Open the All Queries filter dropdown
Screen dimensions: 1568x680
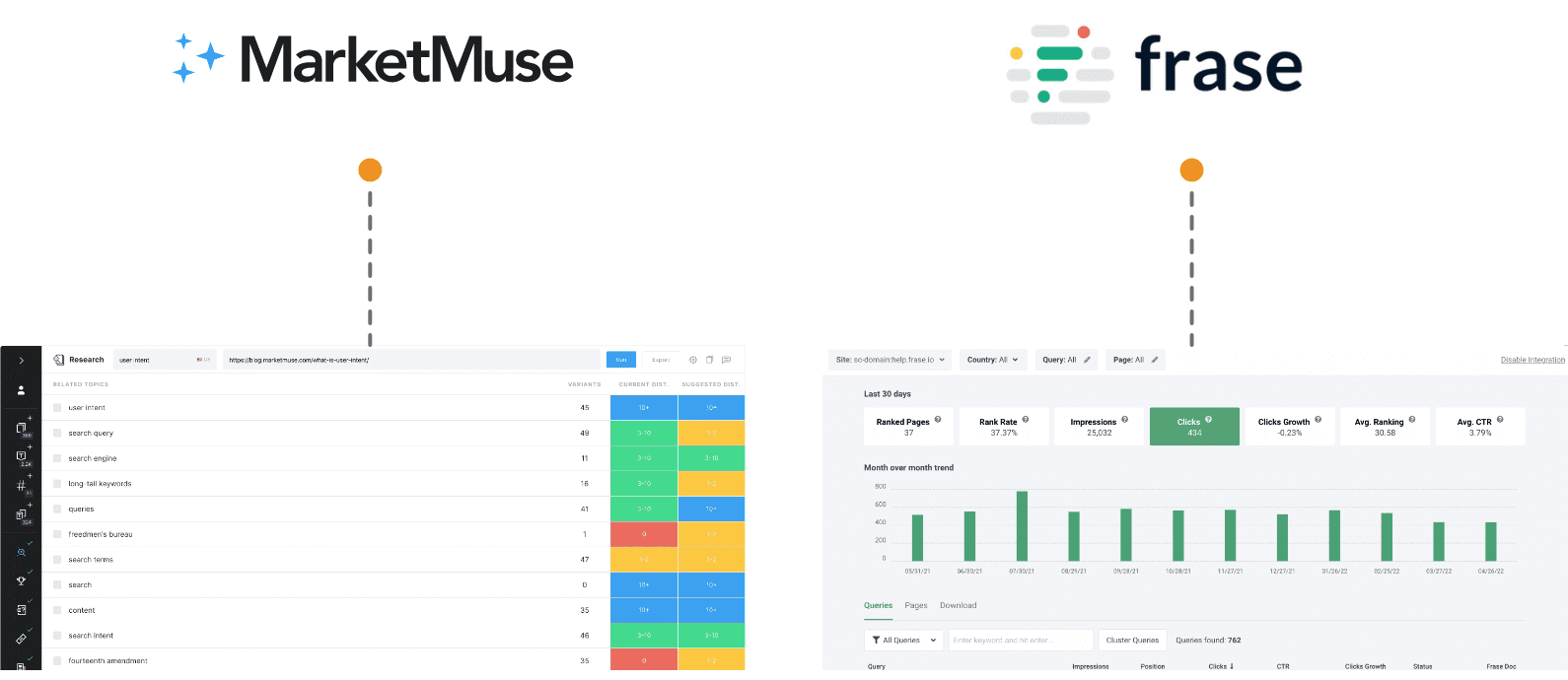(x=903, y=640)
